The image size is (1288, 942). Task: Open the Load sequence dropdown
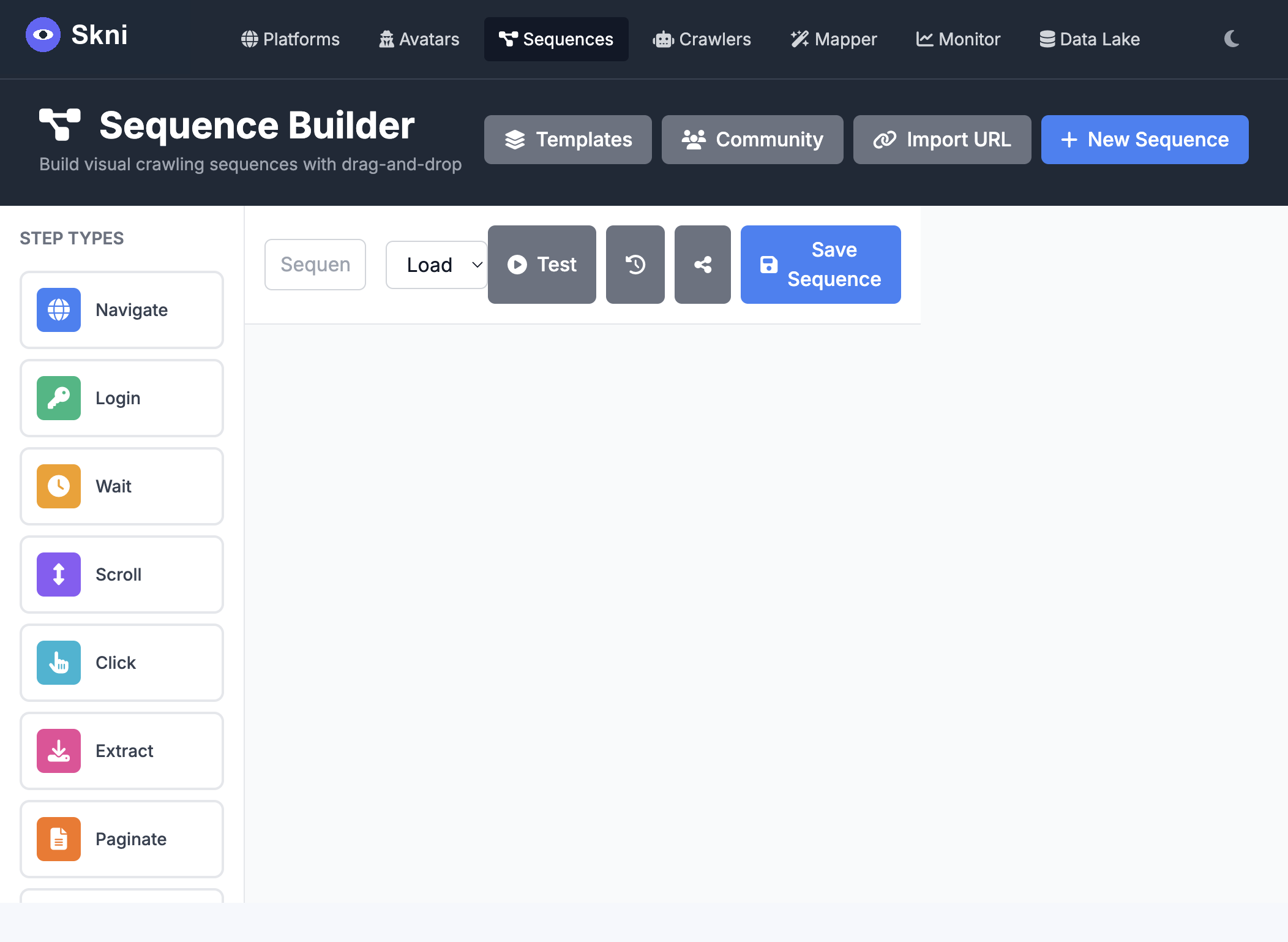[436, 265]
